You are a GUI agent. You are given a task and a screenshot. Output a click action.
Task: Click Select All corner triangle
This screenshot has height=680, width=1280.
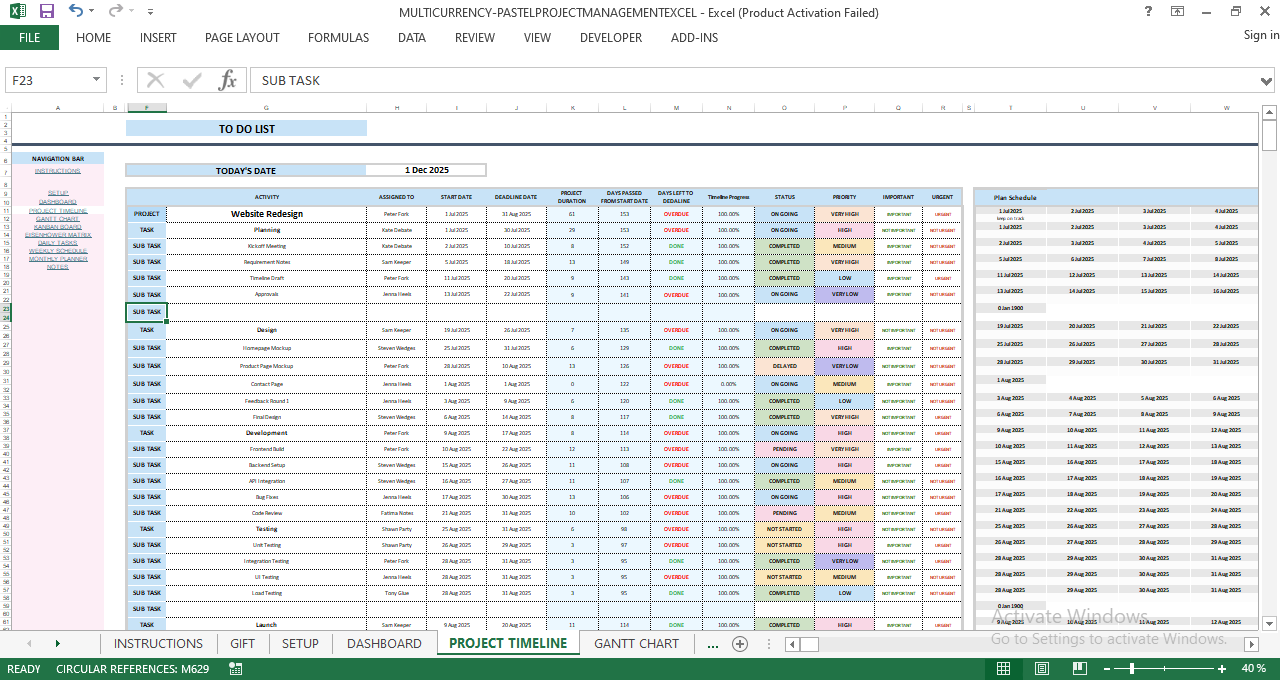pyautogui.click(x=5, y=107)
